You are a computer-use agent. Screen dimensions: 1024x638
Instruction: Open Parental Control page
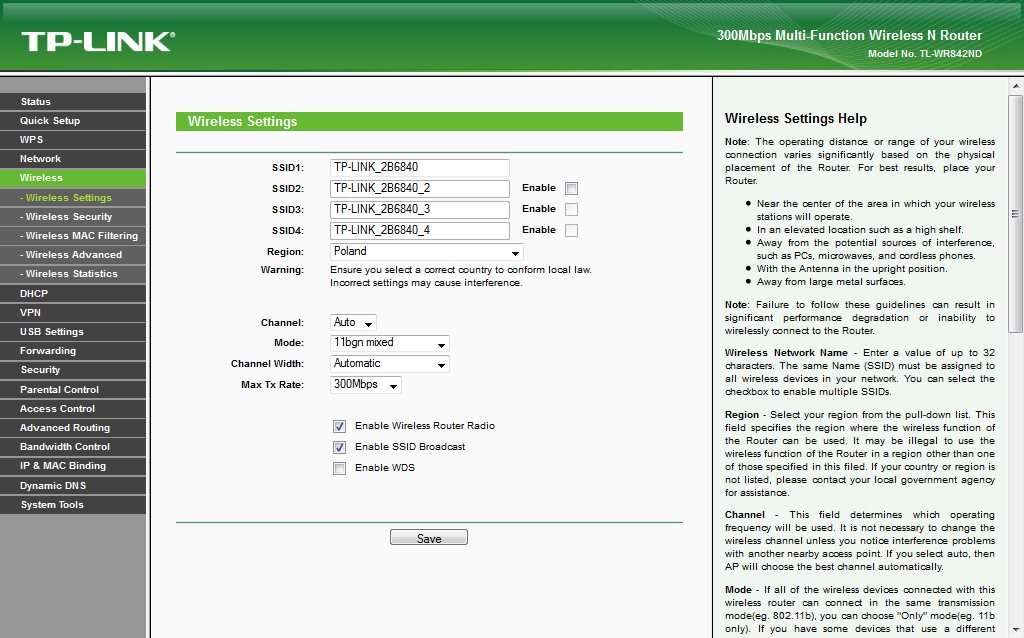[72, 389]
